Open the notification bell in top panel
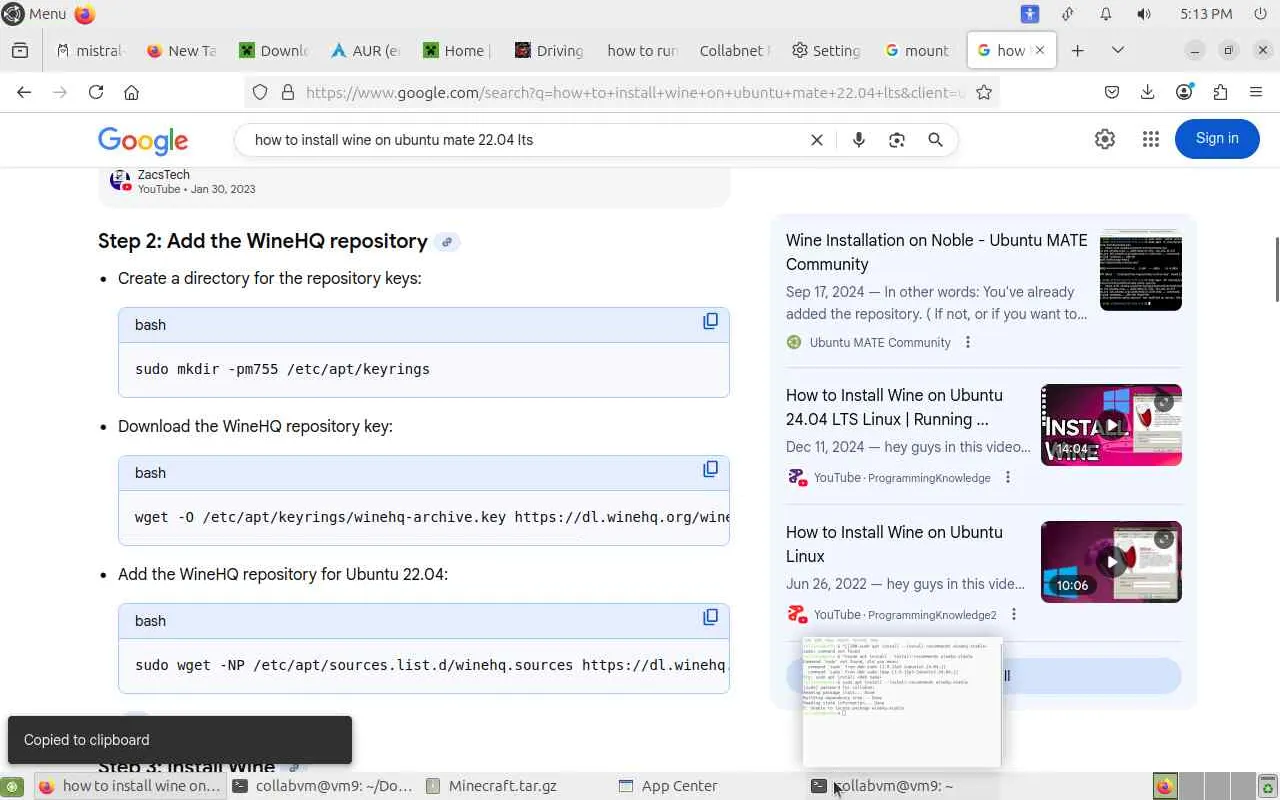Viewport: 1280px width, 800px height. coord(1106,14)
